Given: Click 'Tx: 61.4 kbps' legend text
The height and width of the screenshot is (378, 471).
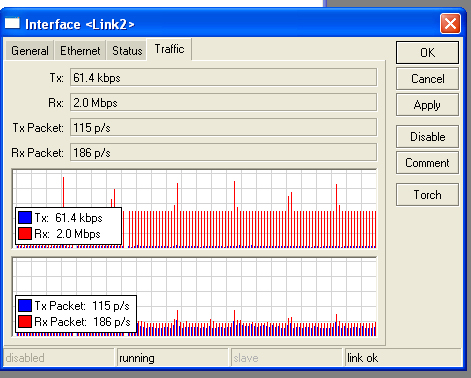Looking at the screenshot, I should click(x=68, y=218).
